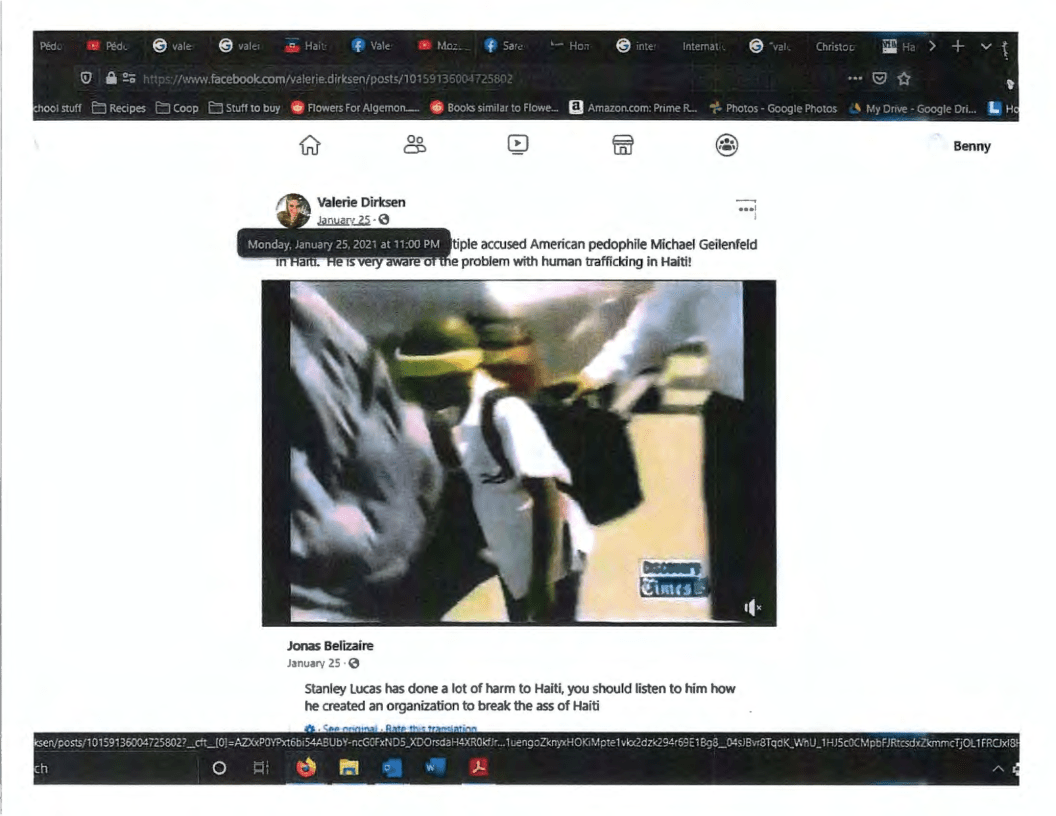Bookmark page with the star icon
Viewport: 1056px width, 816px height.
tap(905, 78)
